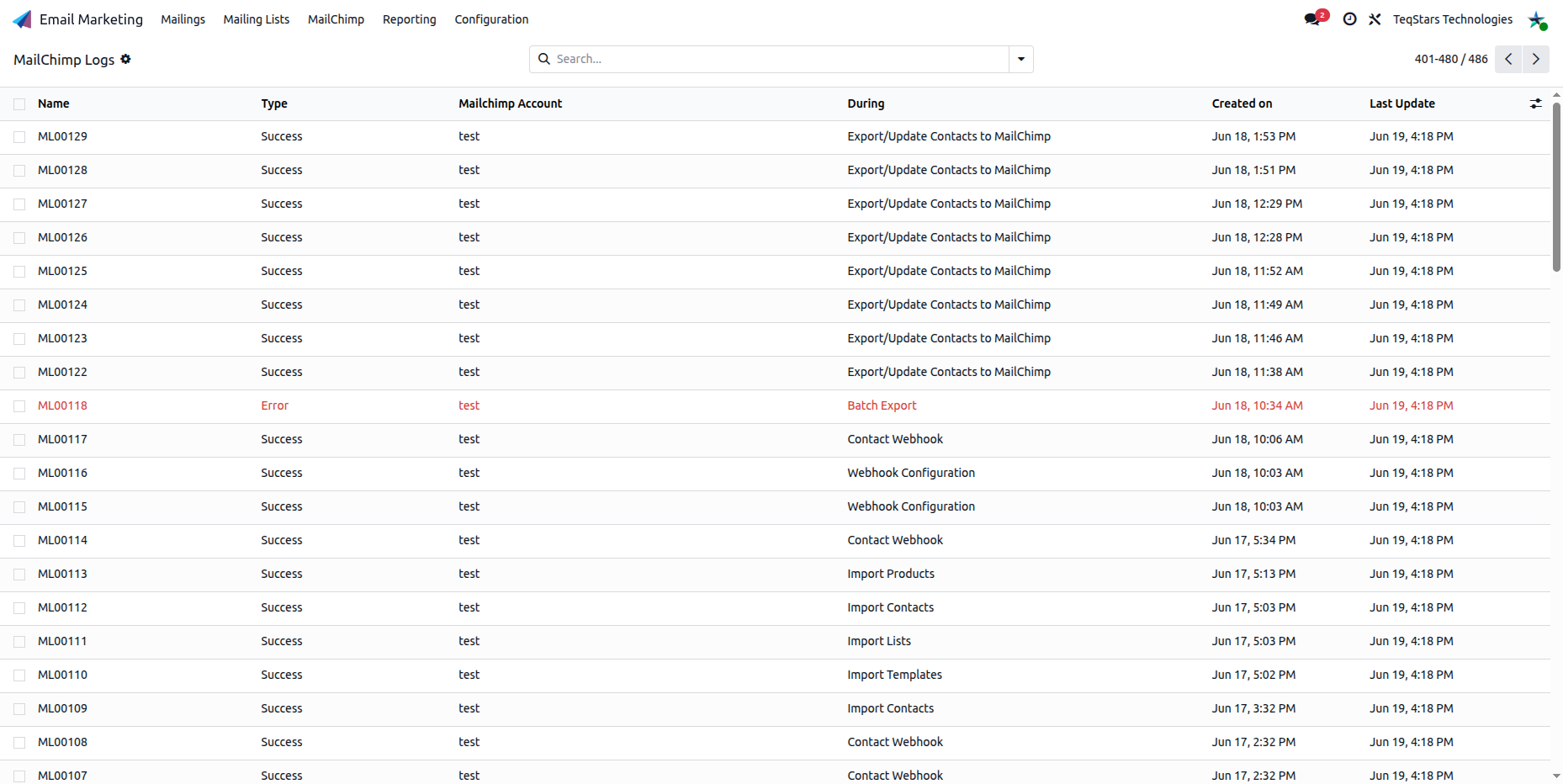
Task: Open the debug tools icon
Action: tap(1375, 19)
